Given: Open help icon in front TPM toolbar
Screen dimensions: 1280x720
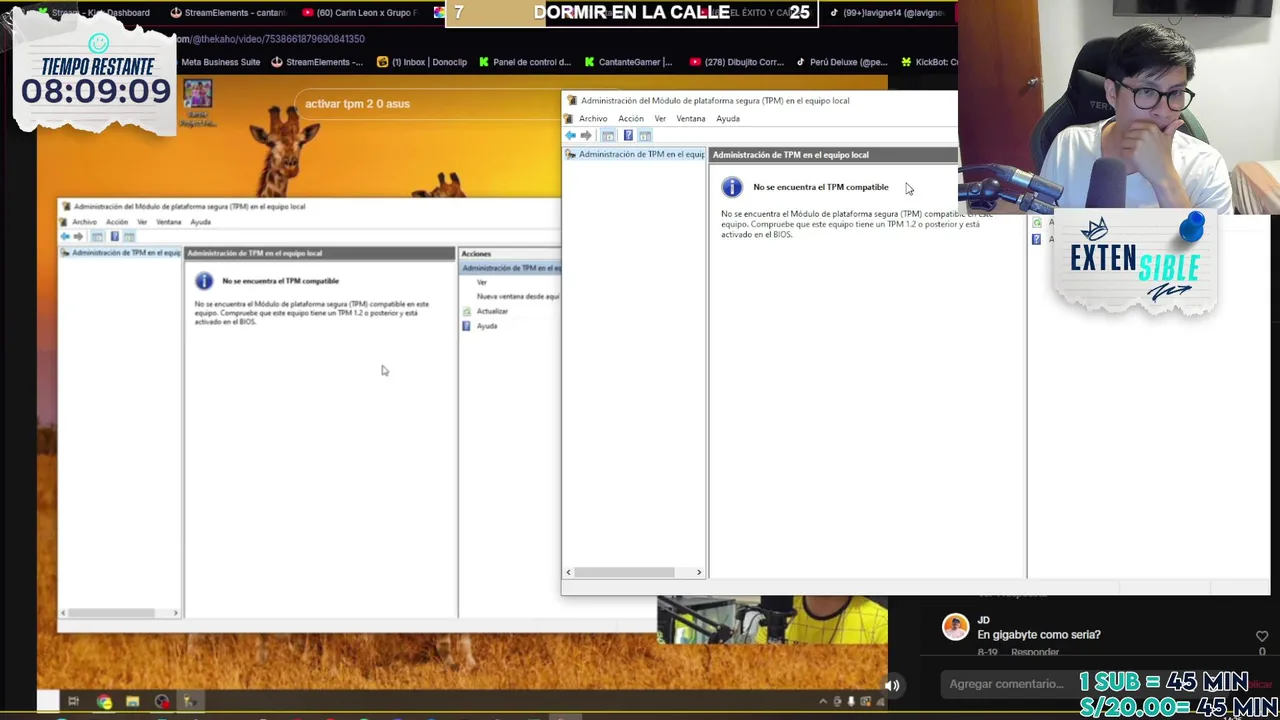Looking at the screenshot, I should point(628,136).
